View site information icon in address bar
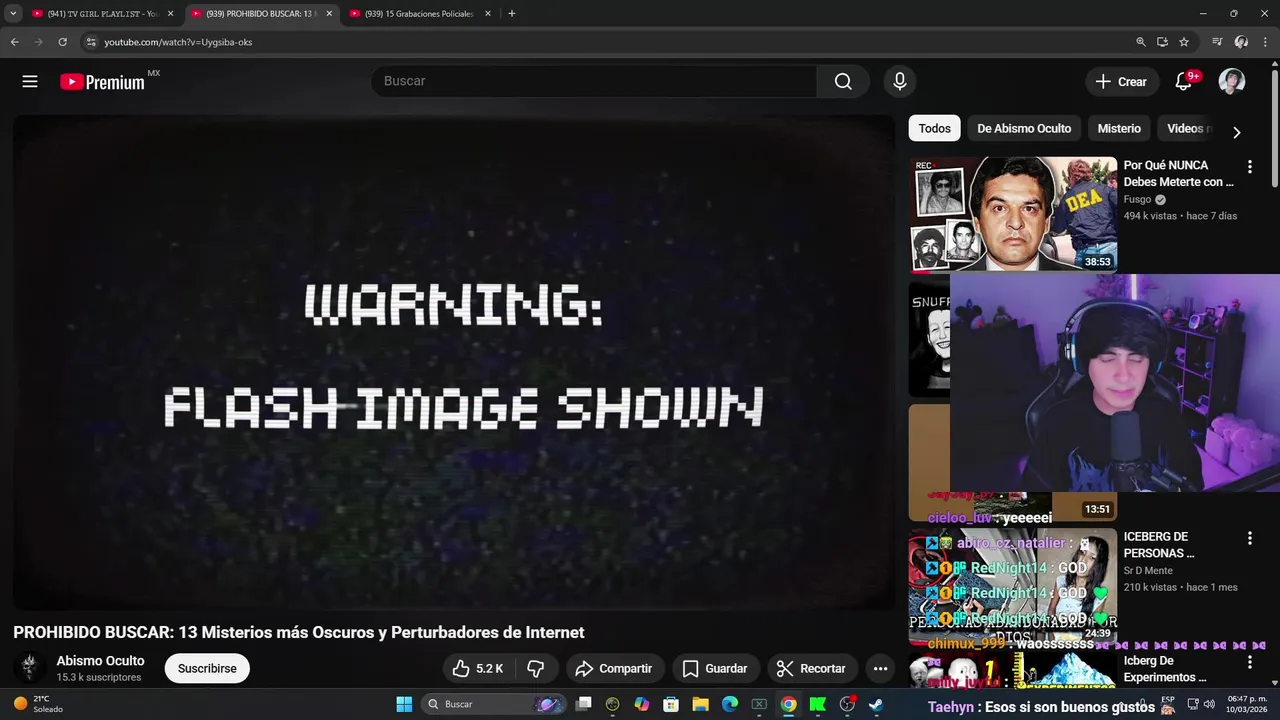The image size is (1280, 720). tap(90, 42)
